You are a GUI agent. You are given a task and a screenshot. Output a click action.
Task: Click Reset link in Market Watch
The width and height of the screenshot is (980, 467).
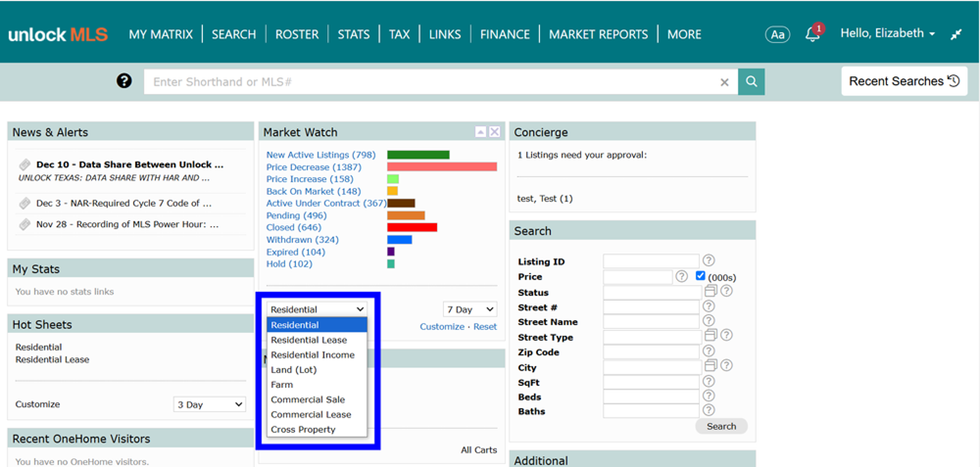coord(485,326)
